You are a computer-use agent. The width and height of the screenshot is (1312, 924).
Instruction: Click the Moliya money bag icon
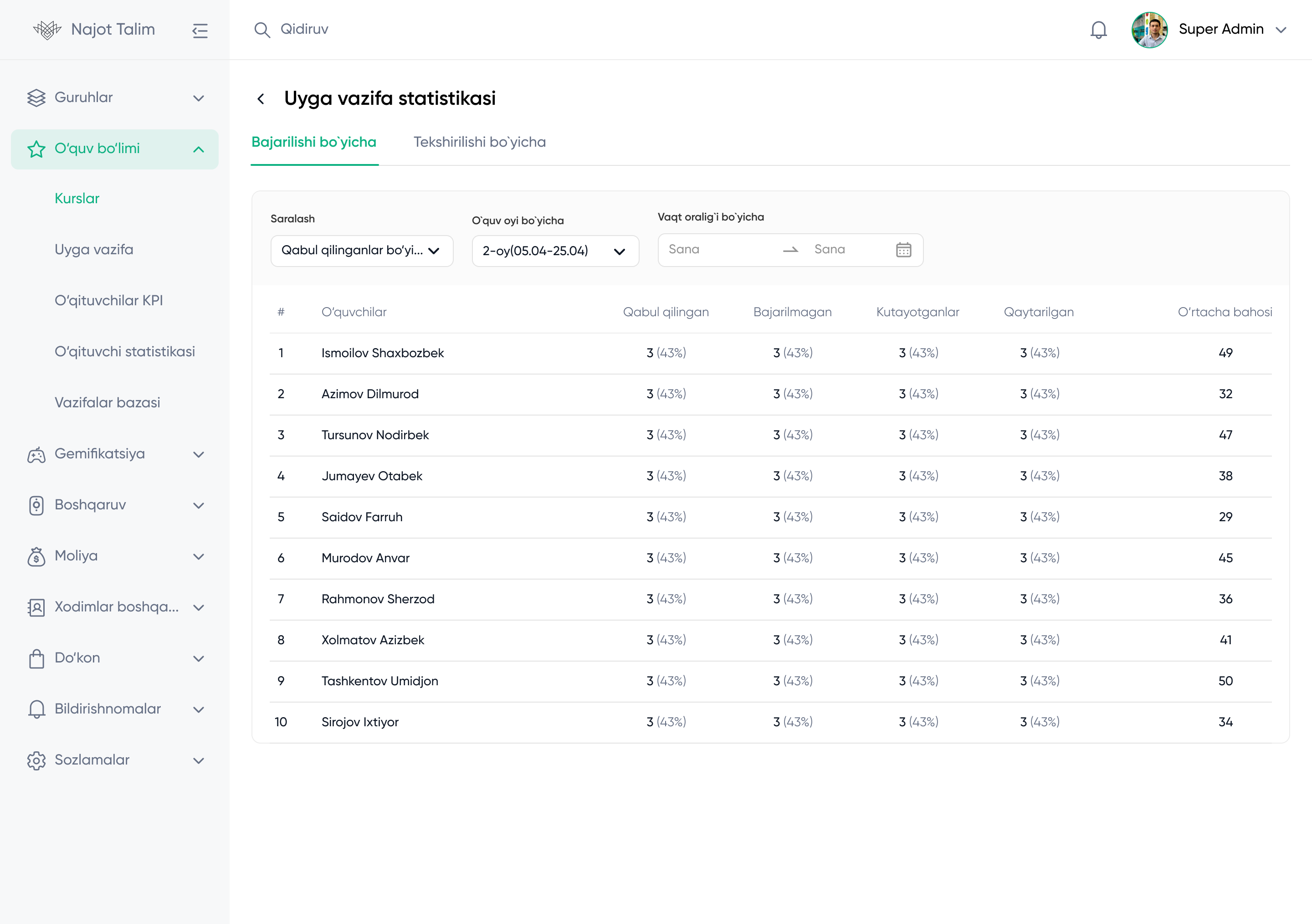[x=36, y=557]
